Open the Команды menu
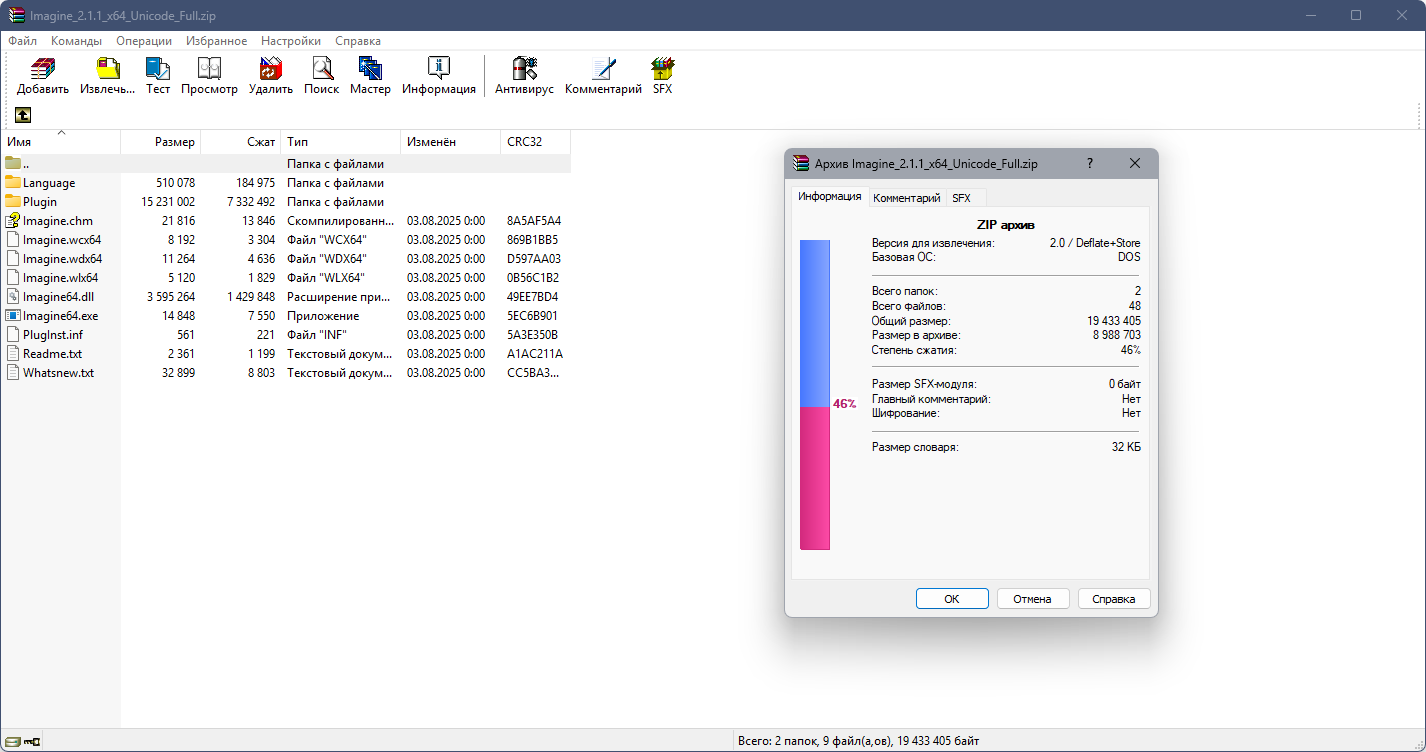 click(x=76, y=41)
